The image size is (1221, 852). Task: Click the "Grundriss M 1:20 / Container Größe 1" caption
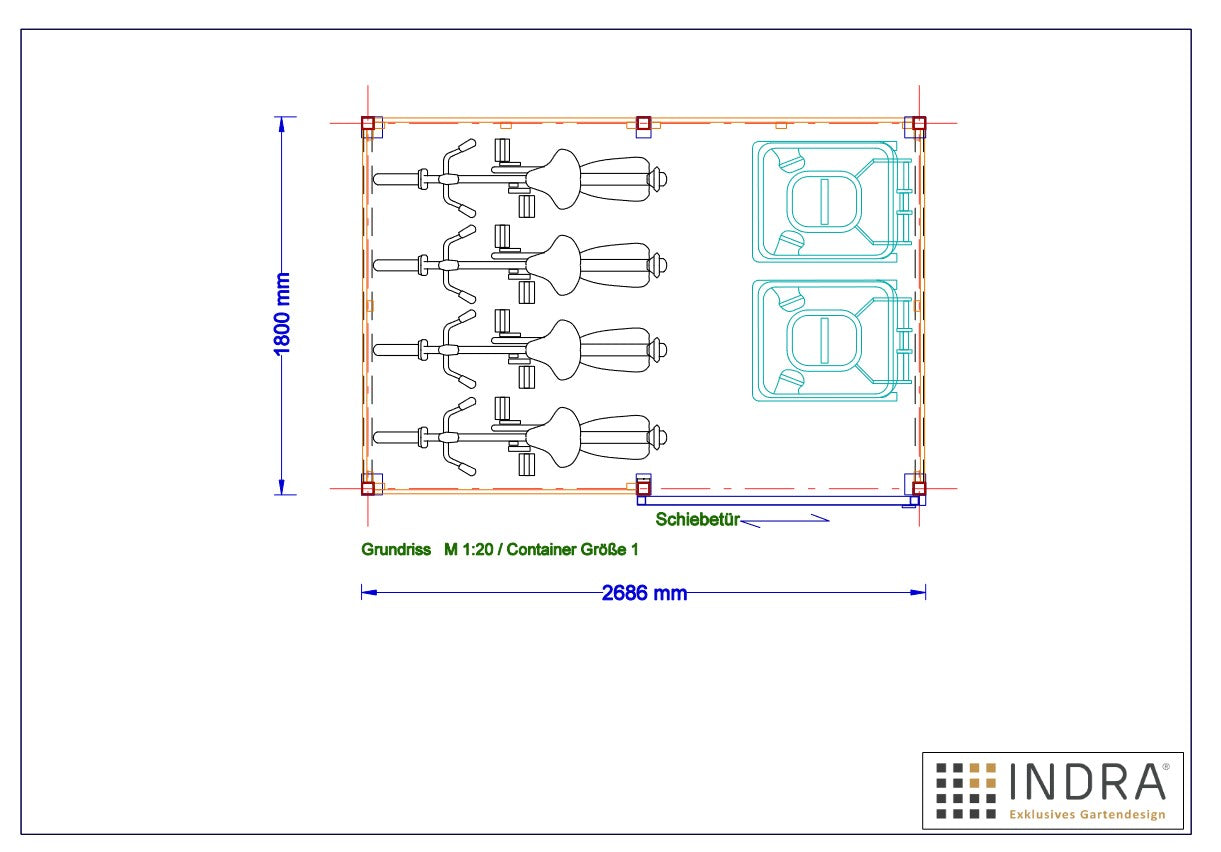[x=499, y=550]
